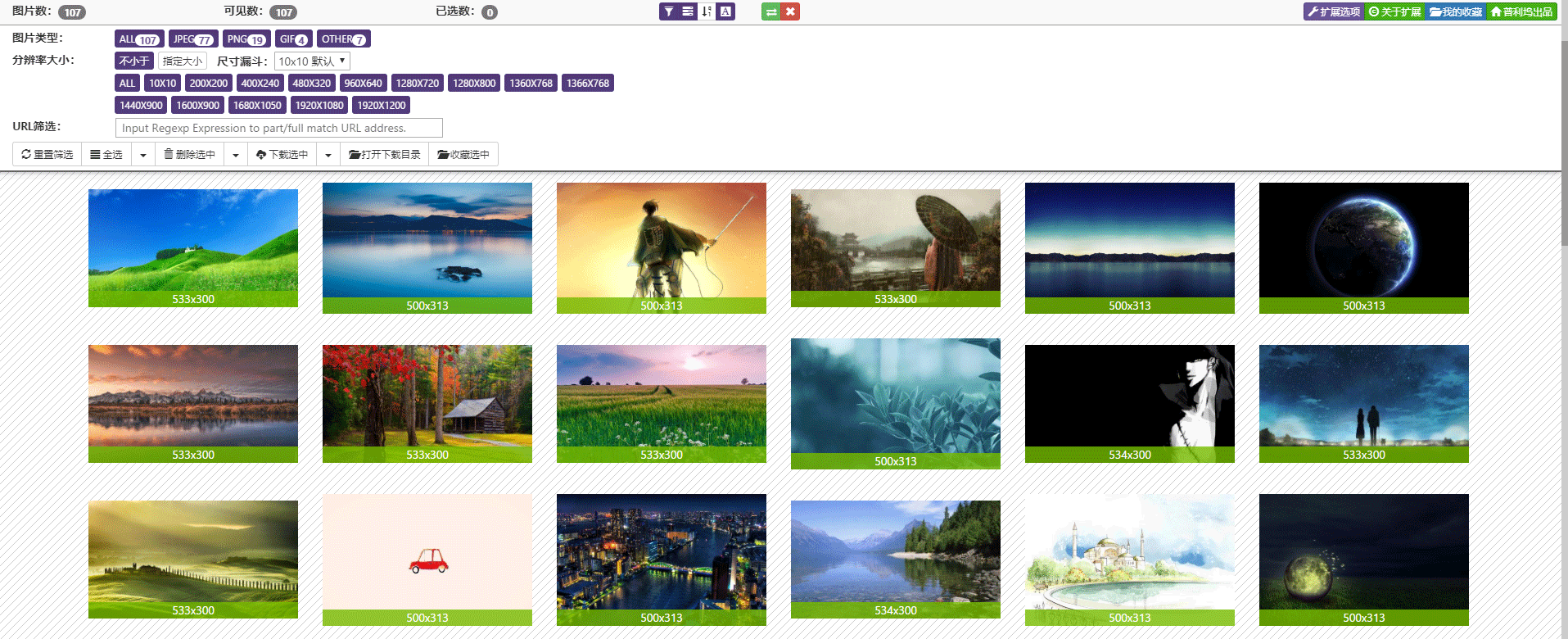Select the 1600X900 resolution filter
The image size is (1568, 639).
pos(197,105)
